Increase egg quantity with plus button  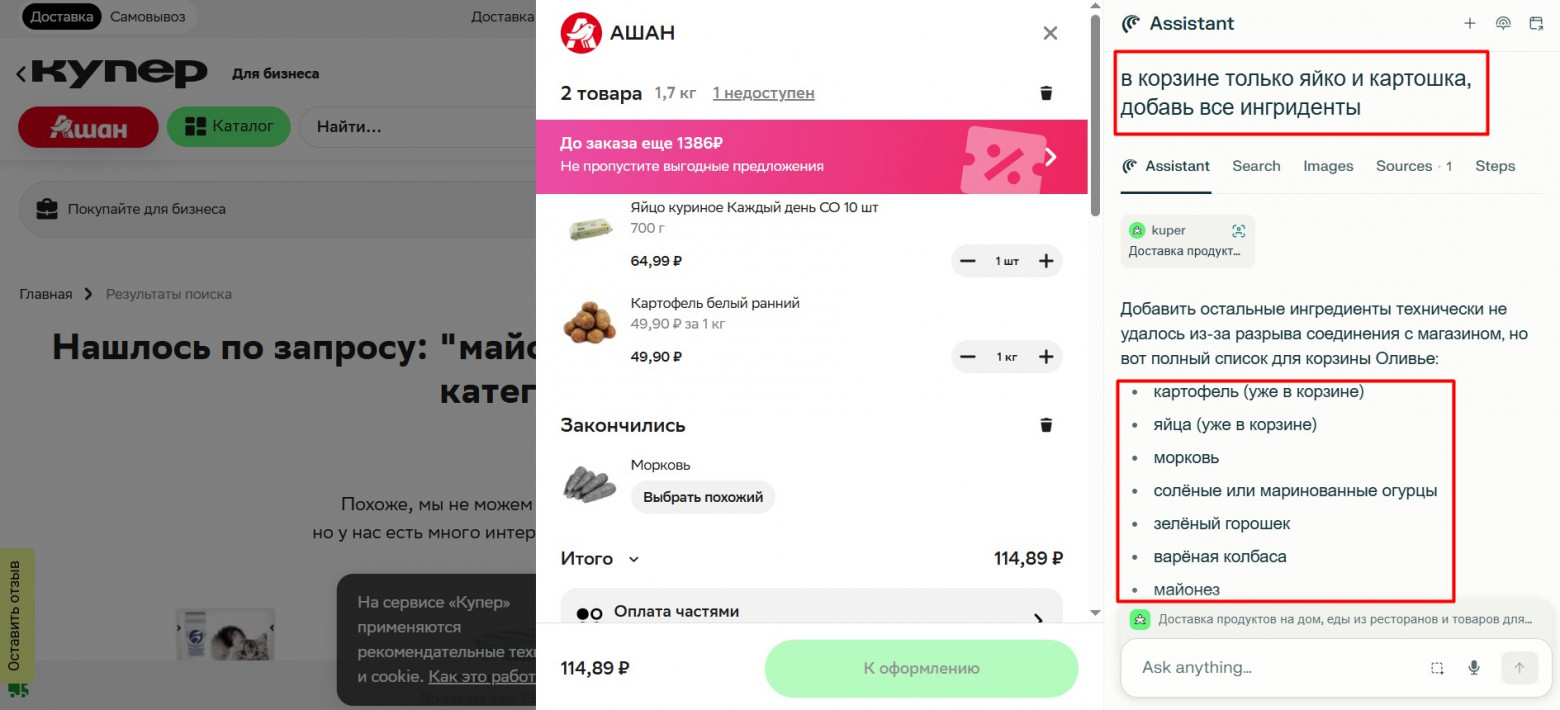(x=1046, y=261)
